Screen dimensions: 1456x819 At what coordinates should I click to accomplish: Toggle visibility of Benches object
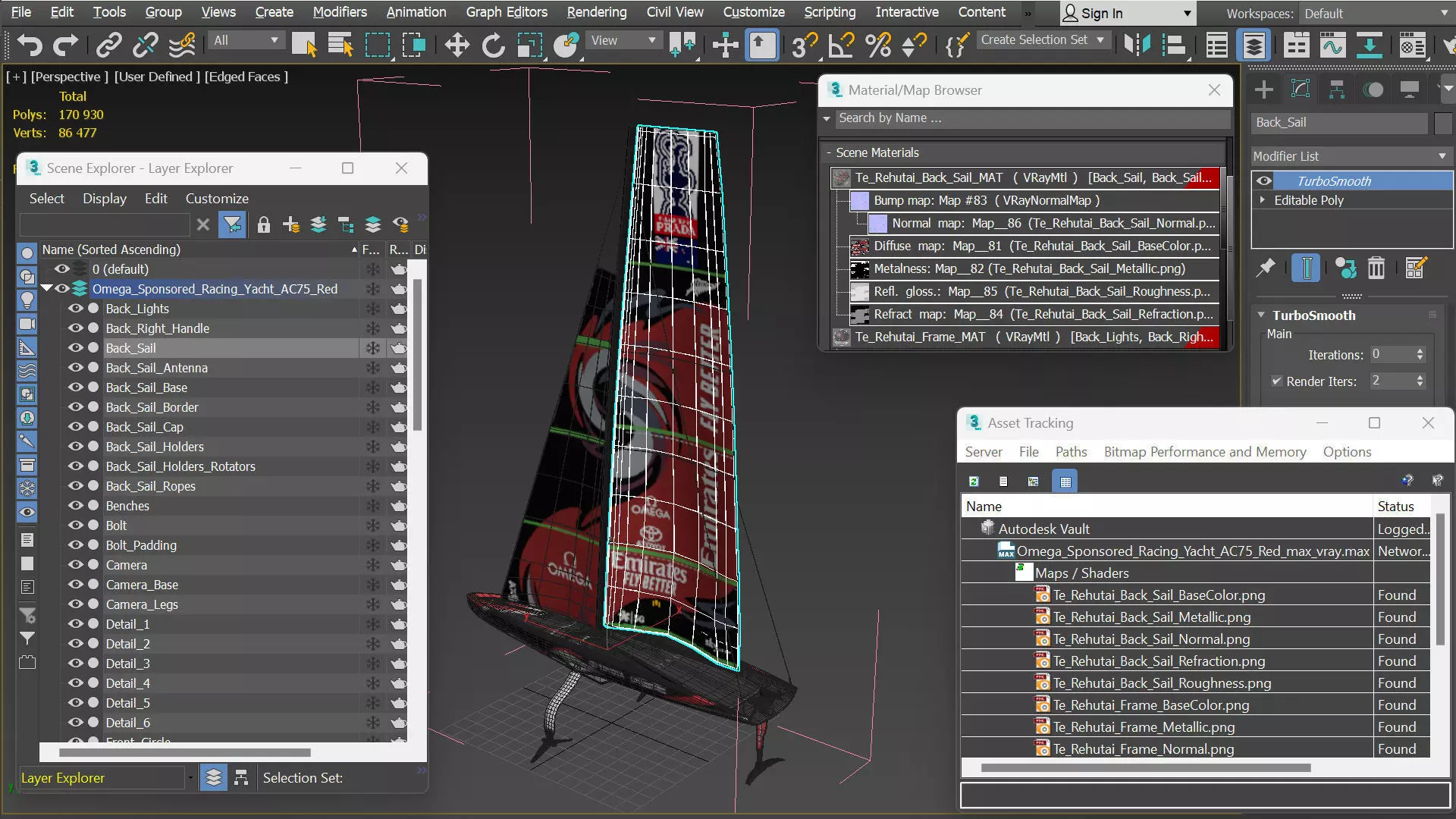pos(76,506)
